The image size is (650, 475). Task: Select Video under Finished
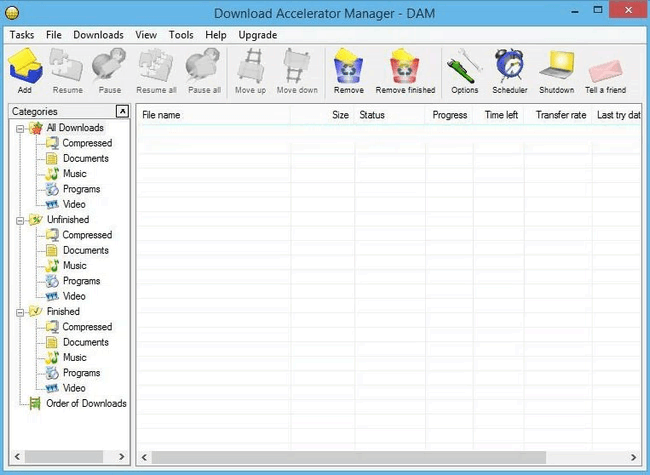65,388
